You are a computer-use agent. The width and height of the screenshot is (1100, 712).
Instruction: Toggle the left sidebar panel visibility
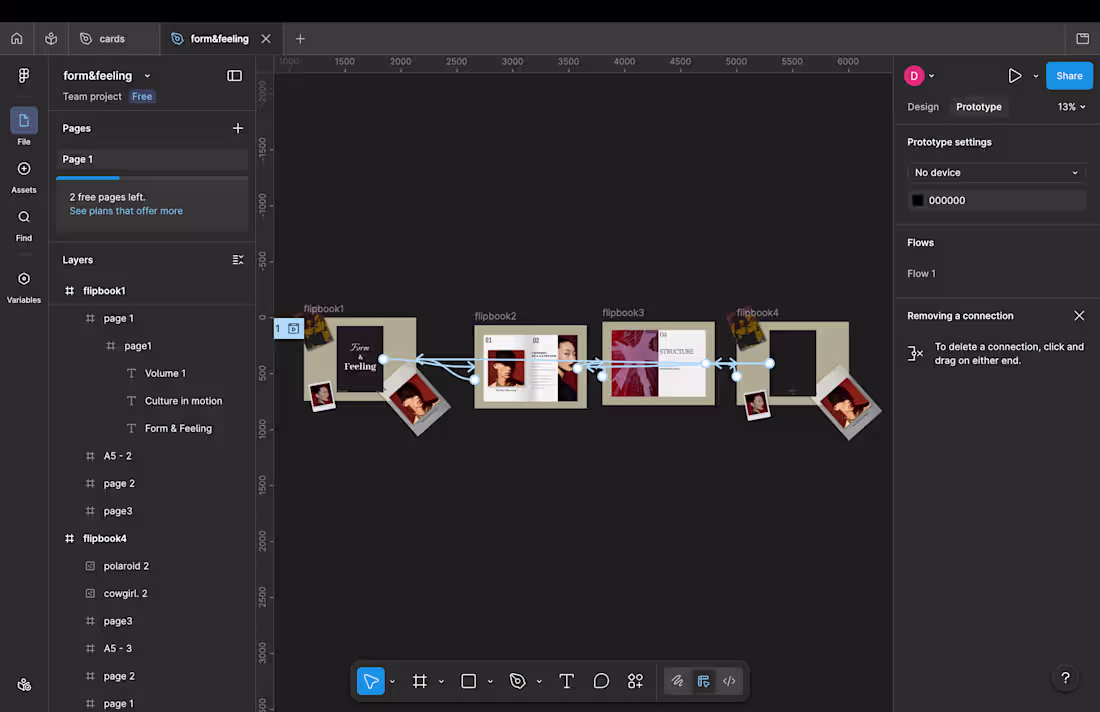tap(234, 75)
